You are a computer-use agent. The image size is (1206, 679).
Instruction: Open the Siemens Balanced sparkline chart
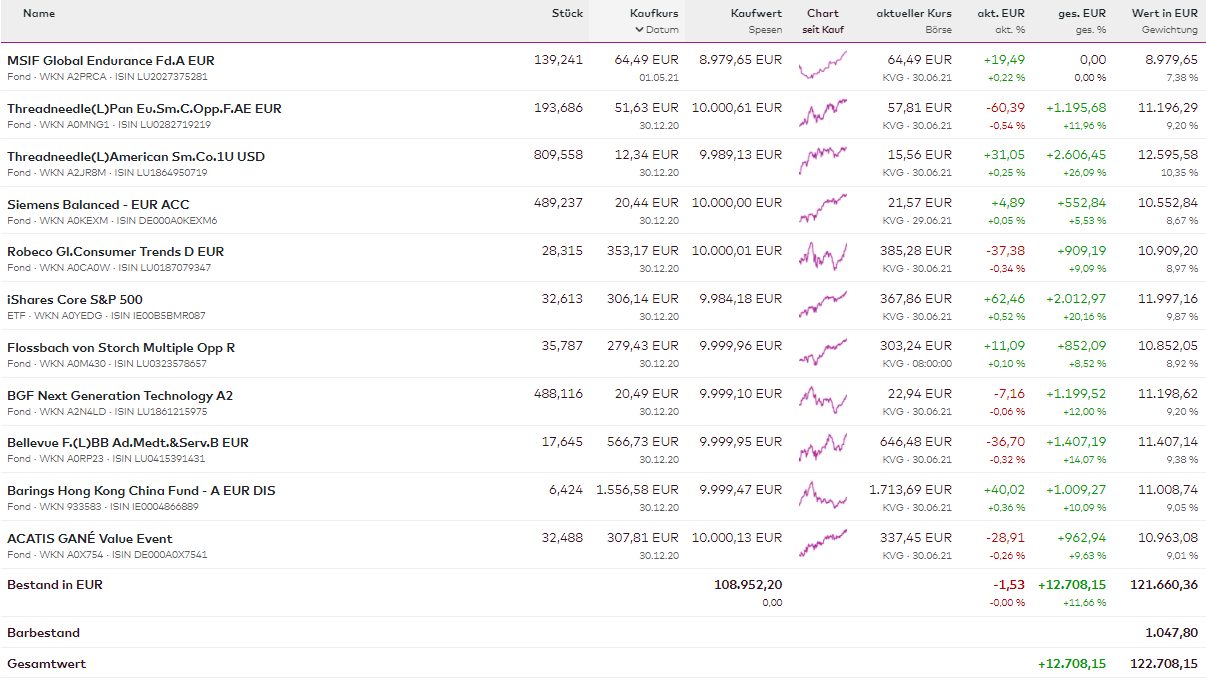coord(823,209)
